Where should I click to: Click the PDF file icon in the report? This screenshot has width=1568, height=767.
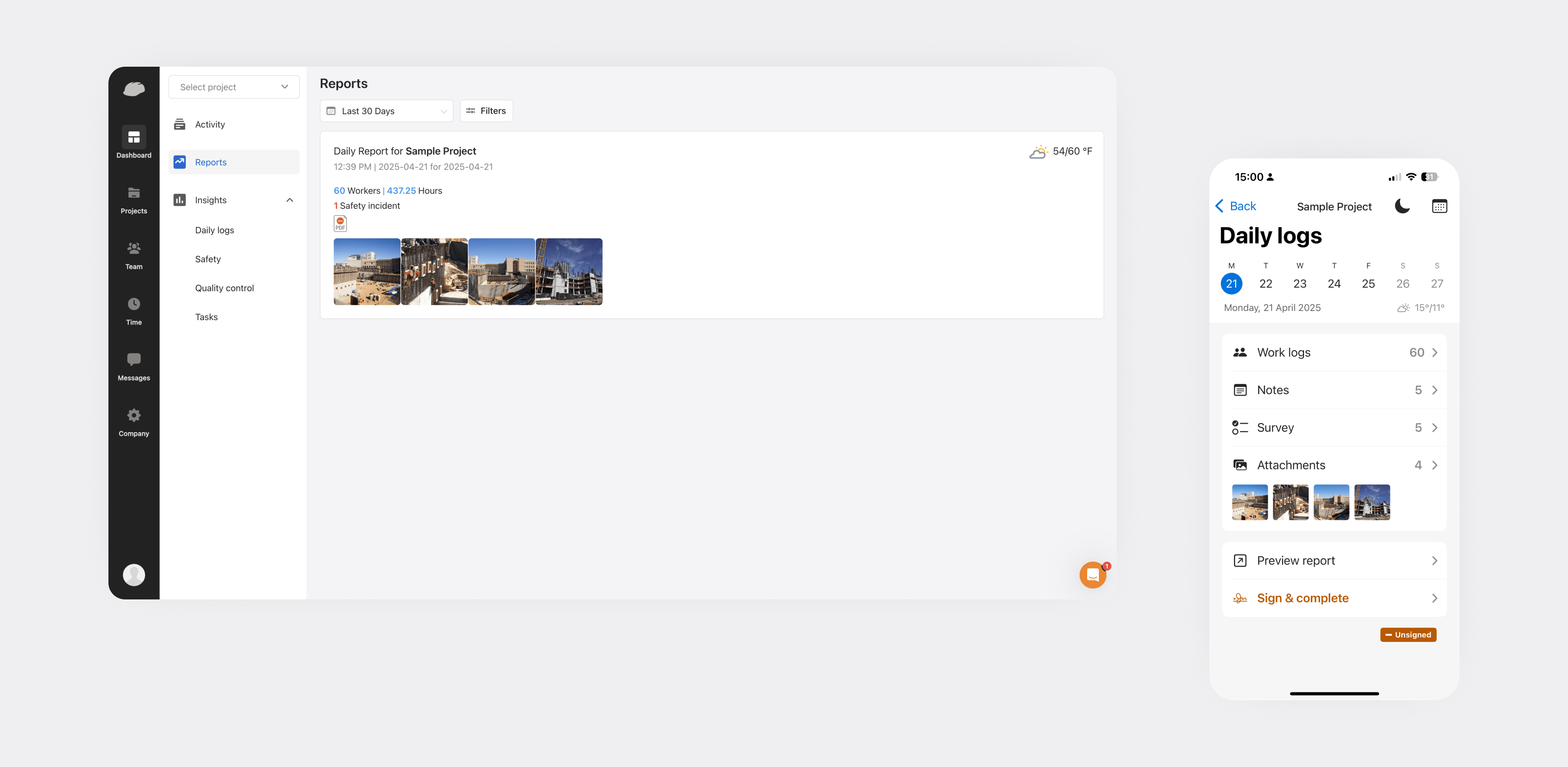[x=340, y=224]
